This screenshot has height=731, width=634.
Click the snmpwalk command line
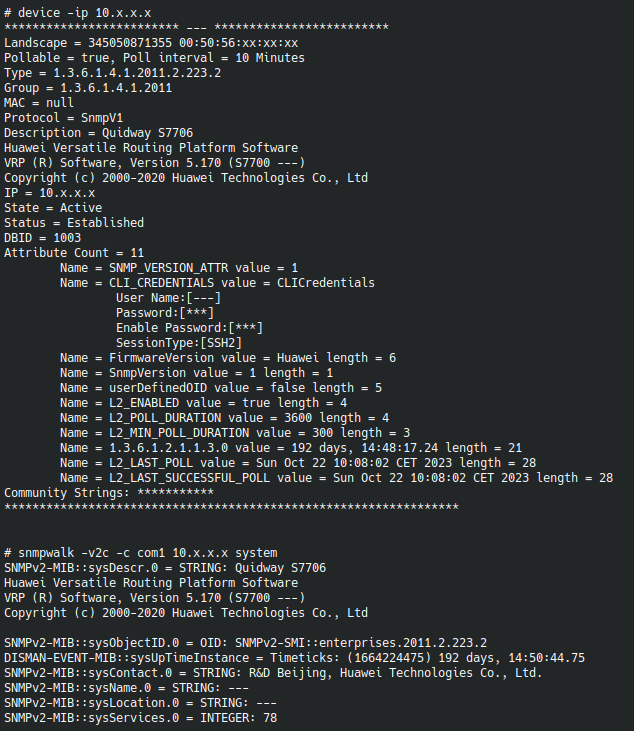tap(141, 553)
